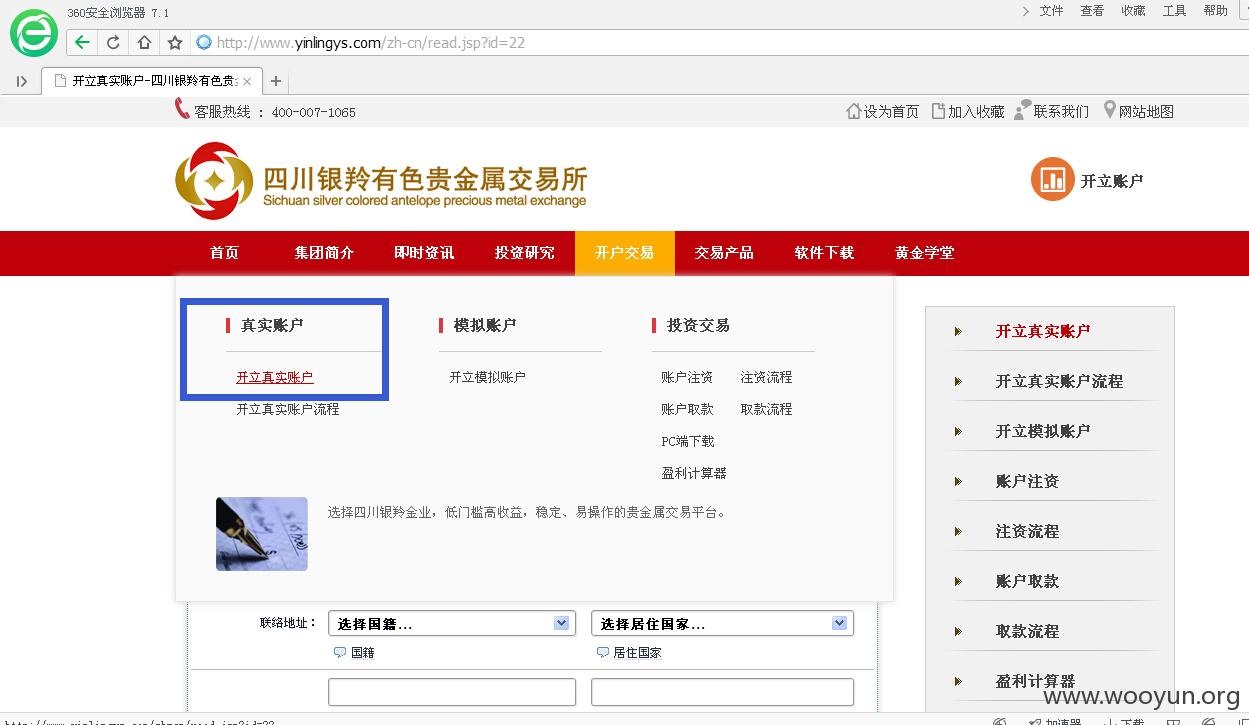Reload the page with refresh icon
This screenshot has height=725, width=1249.
[x=113, y=42]
